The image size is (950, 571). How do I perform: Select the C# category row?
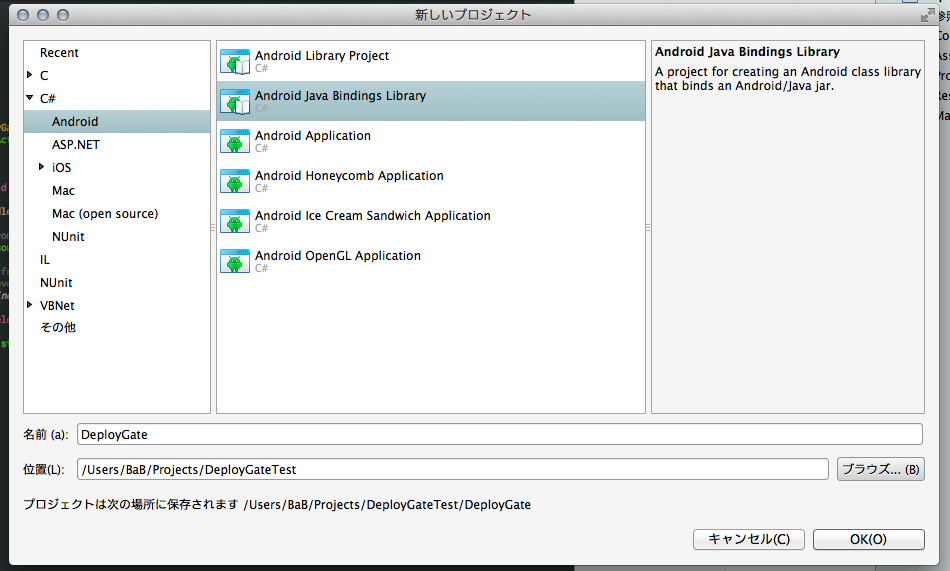pyautogui.click(x=117, y=99)
